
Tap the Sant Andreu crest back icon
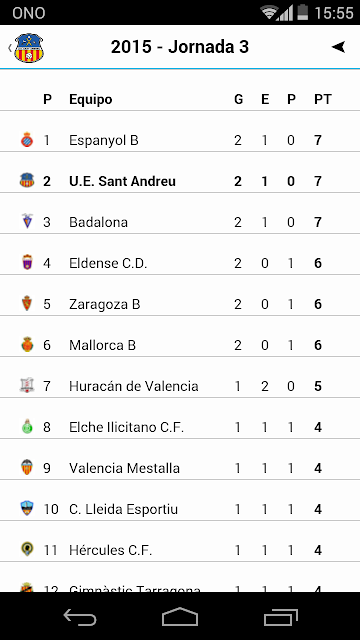pos(28,48)
